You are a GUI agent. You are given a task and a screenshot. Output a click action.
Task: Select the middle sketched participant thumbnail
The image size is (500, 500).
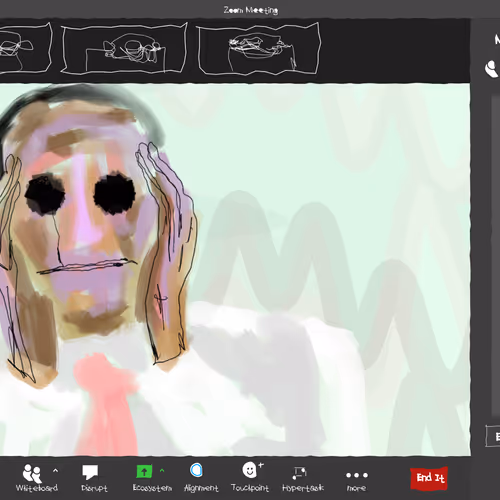124,49
